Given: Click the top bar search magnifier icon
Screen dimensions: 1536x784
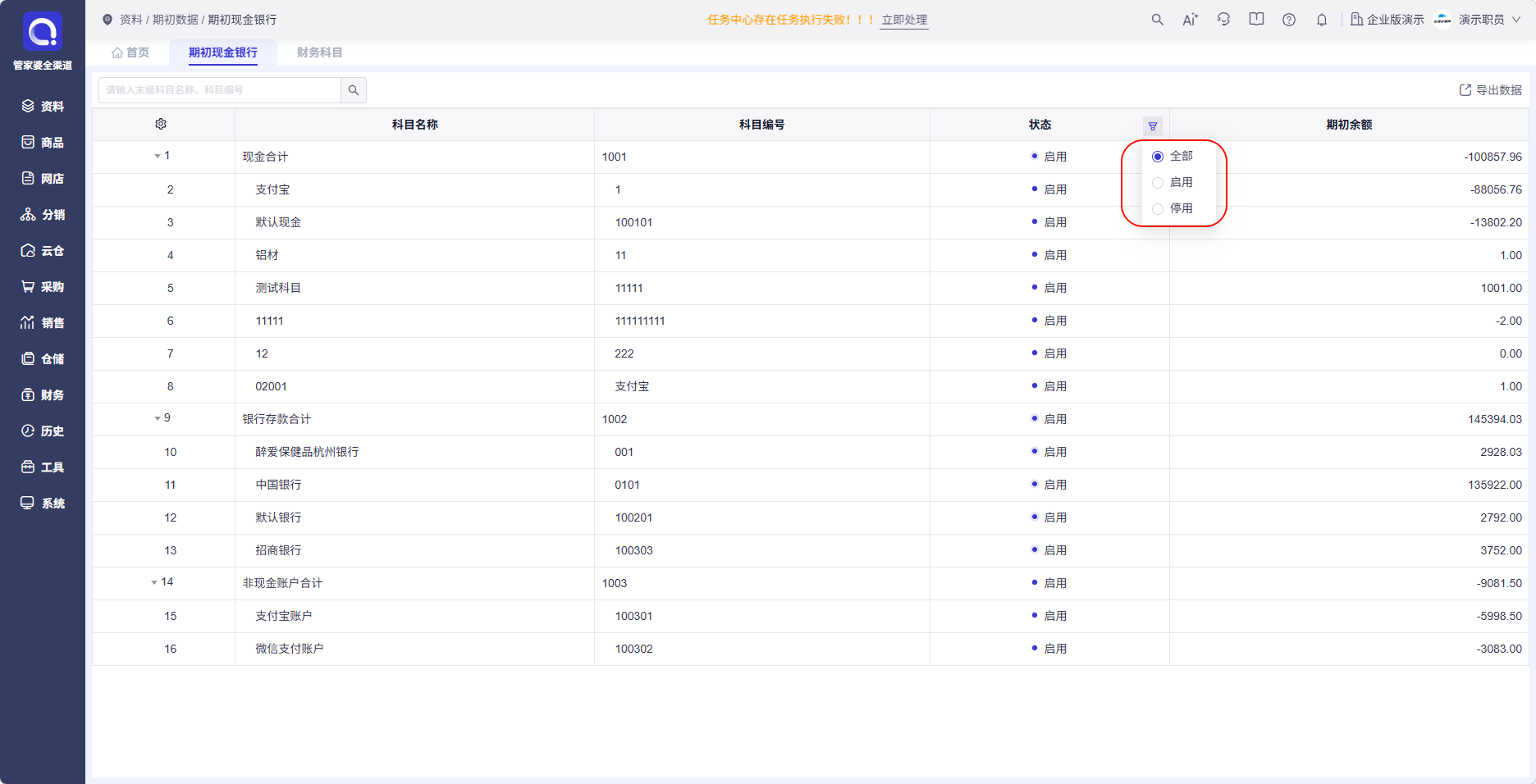Looking at the screenshot, I should click(1157, 20).
